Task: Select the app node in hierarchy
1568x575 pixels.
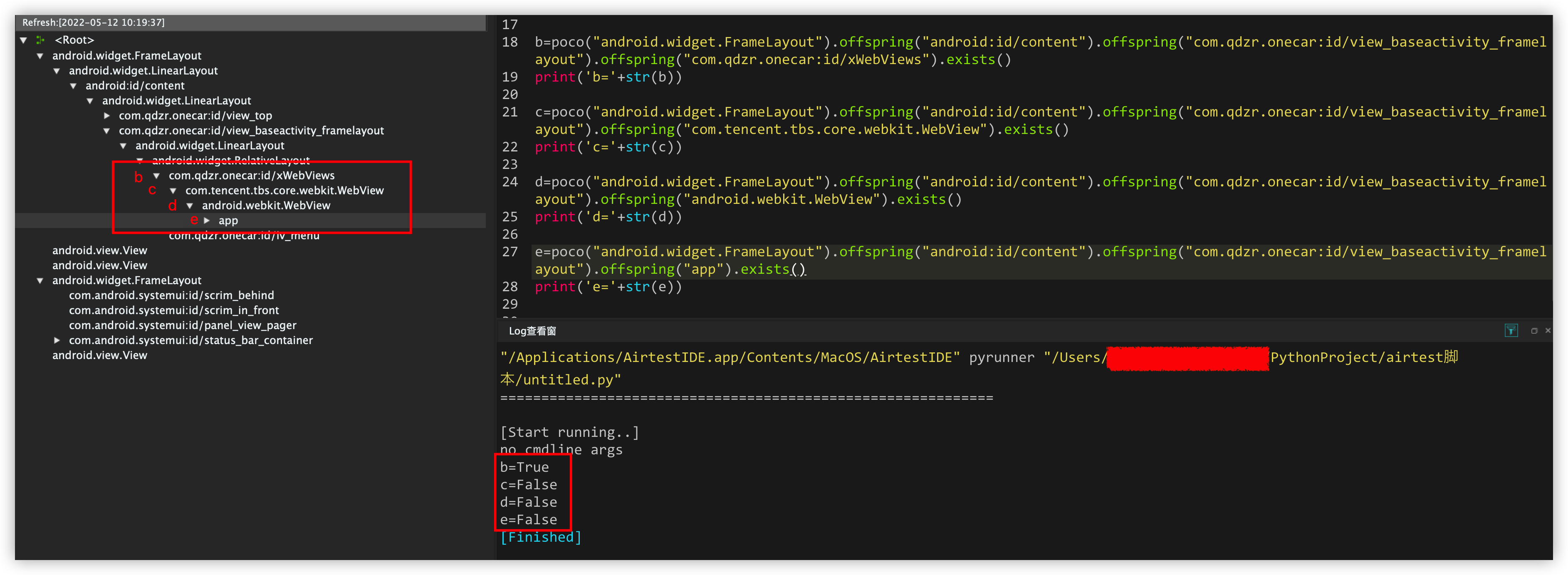Action: click(x=228, y=221)
